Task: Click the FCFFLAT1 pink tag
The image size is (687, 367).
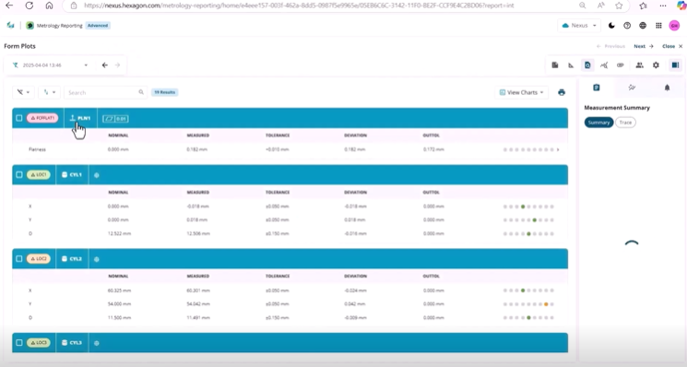Action: point(42,118)
